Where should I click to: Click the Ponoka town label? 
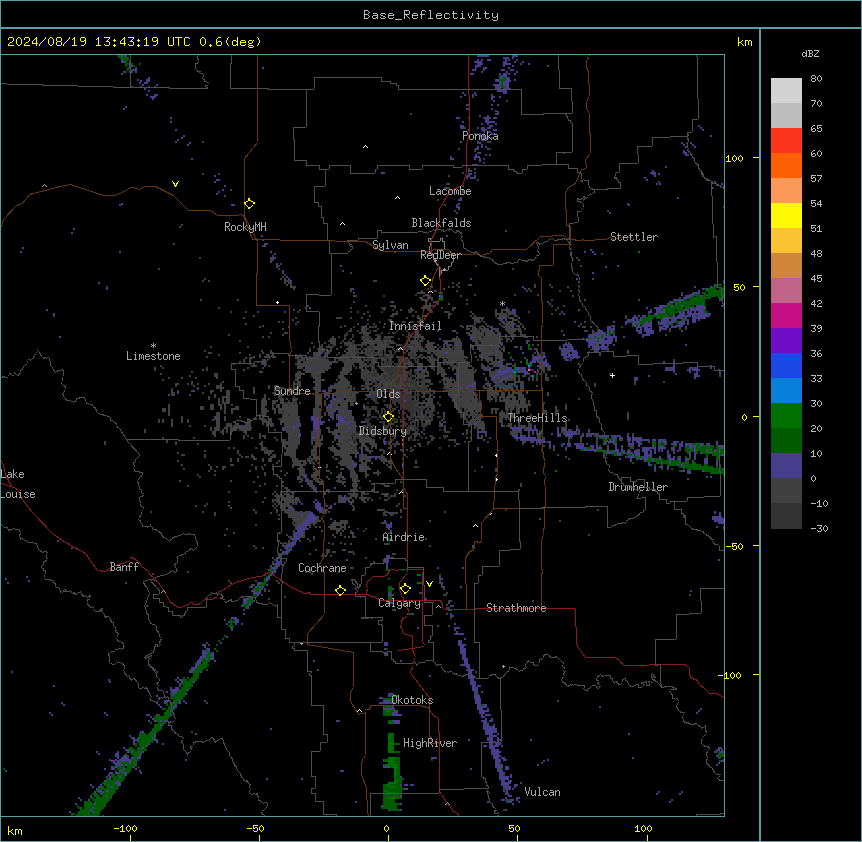[480, 136]
